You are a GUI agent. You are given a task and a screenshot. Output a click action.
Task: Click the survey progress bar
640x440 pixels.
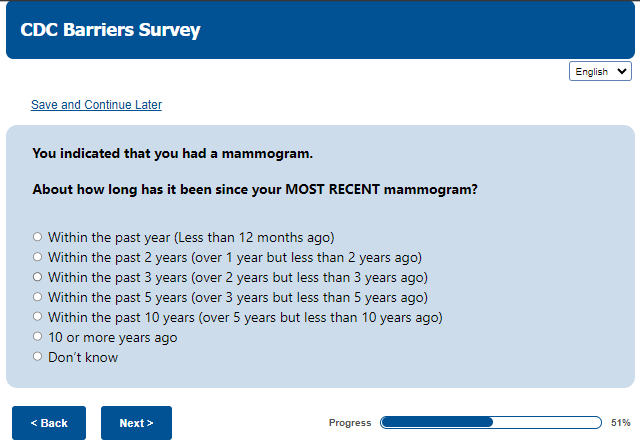point(491,423)
